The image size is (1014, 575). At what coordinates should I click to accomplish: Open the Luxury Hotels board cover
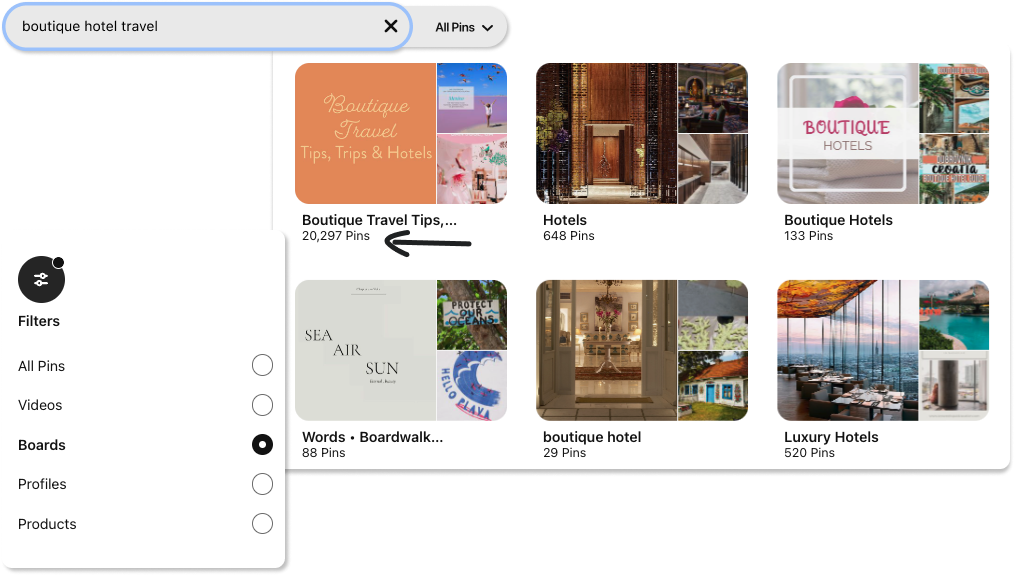[883, 351]
